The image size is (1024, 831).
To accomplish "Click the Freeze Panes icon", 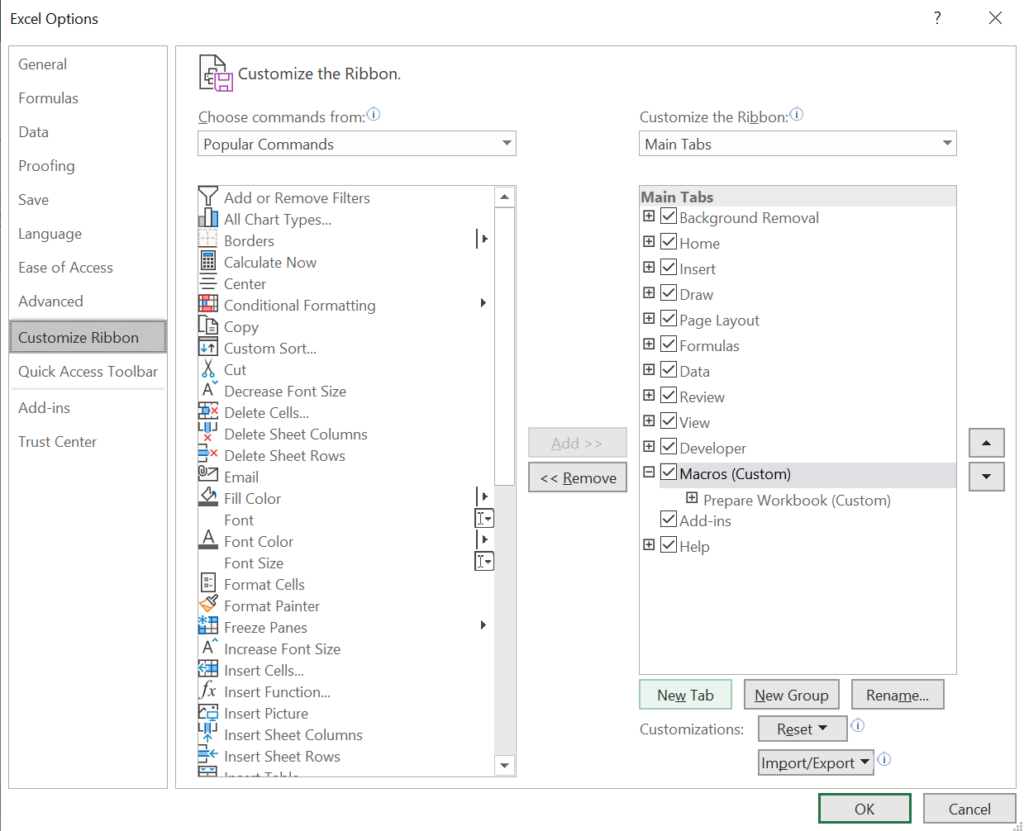I will tap(208, 627).
